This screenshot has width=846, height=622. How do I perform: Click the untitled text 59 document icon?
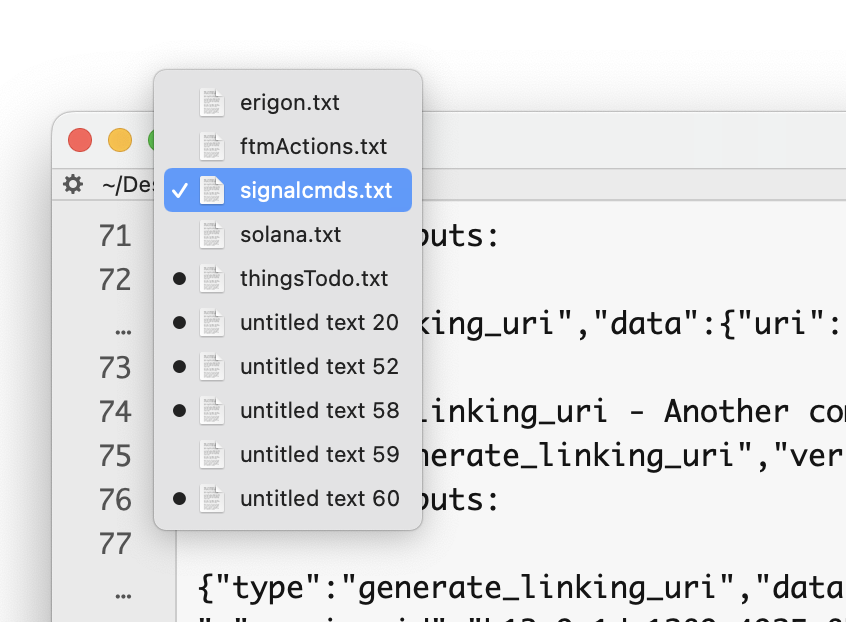point(212,455)
